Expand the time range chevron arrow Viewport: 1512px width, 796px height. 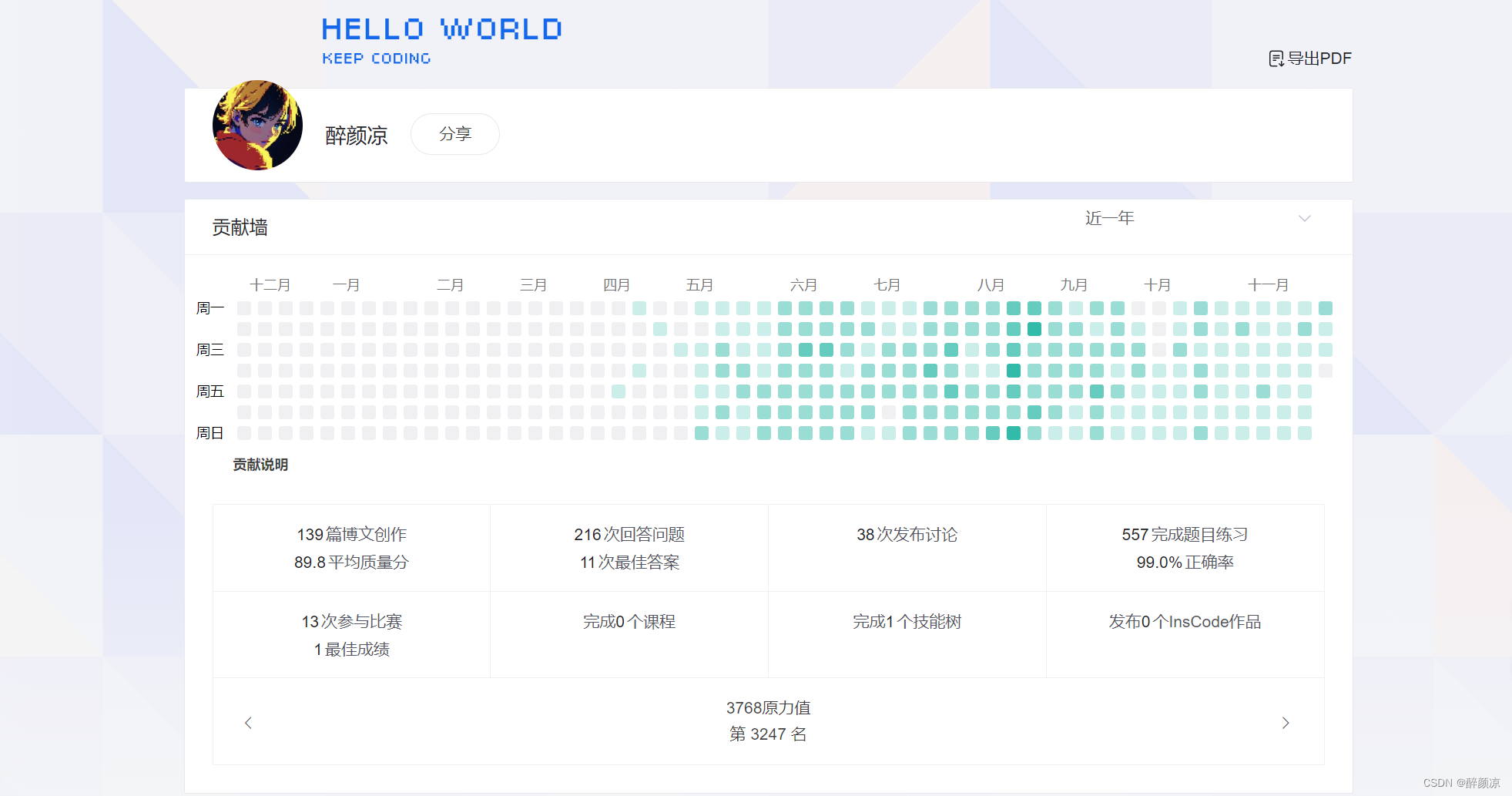(1305, 218)
